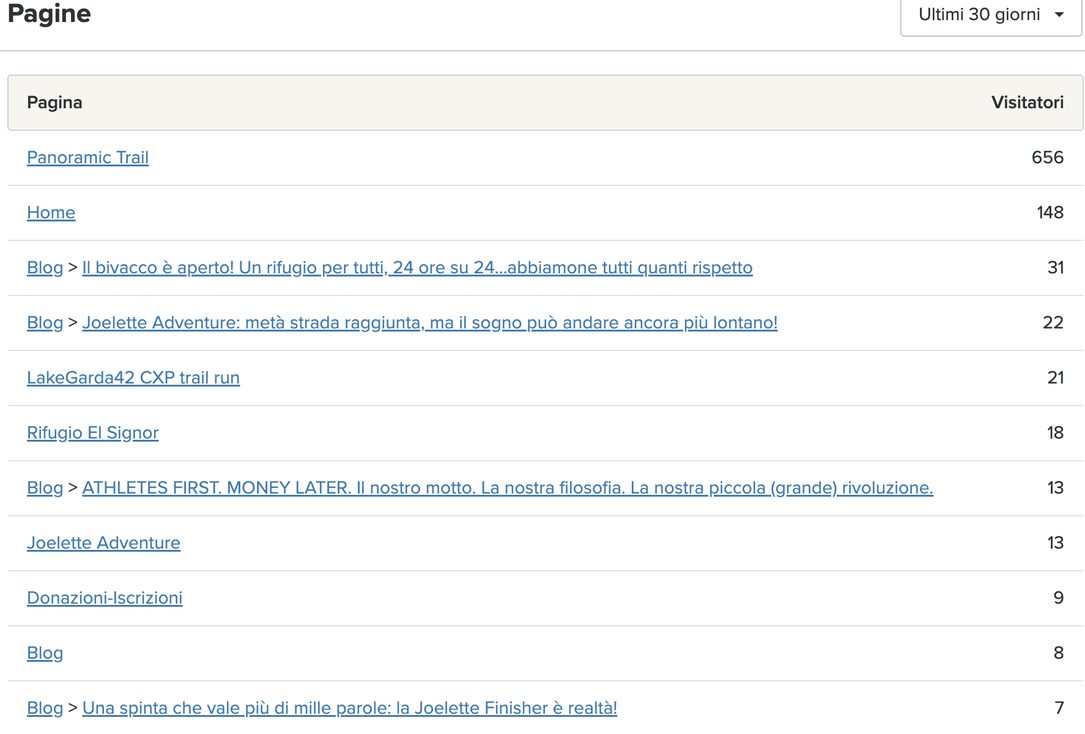Select visitor count 656 for Panoramic Trail
The image size is (1085, 734).
pos(1048,158)
